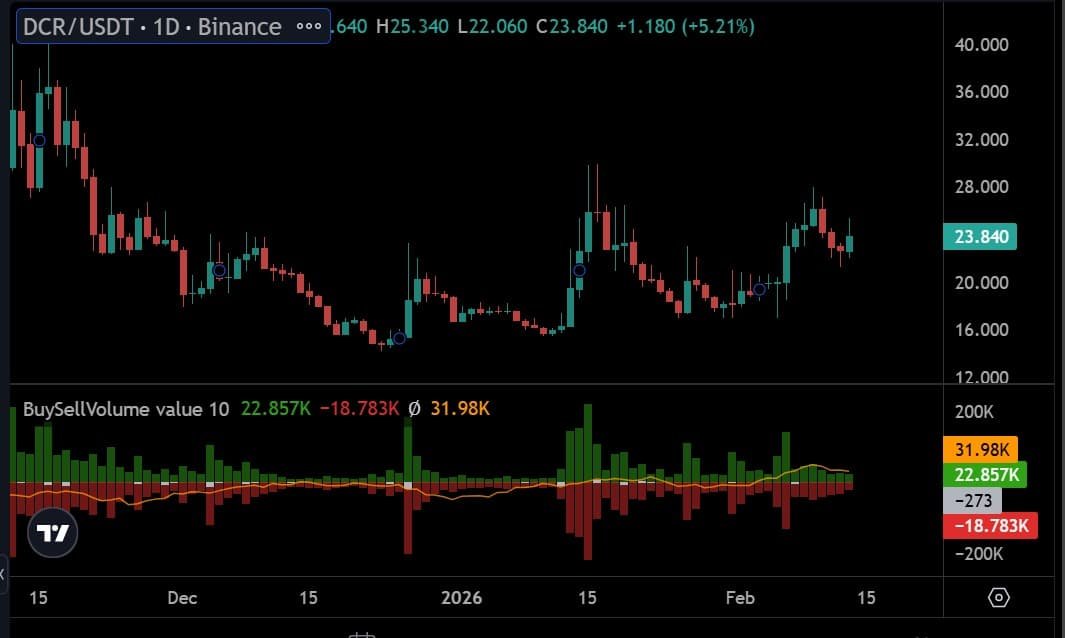Click the circle marker in early December

click(x=219, y=270)
